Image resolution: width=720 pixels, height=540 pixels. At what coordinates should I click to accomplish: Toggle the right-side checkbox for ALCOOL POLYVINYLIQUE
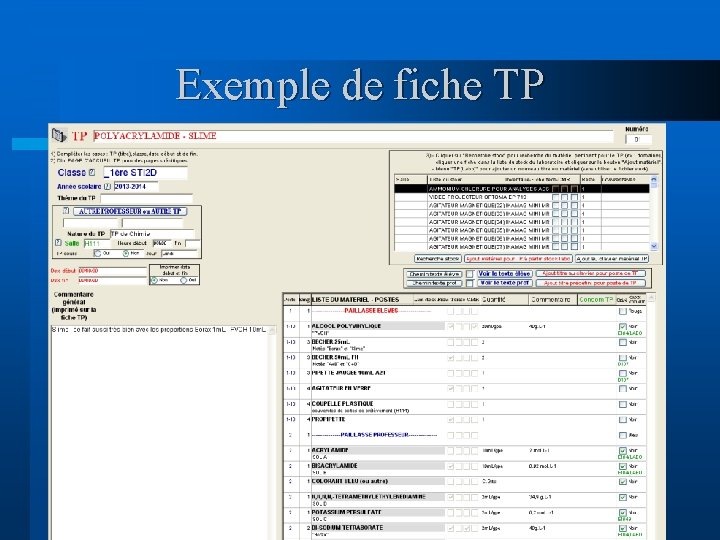pos(623,327)
